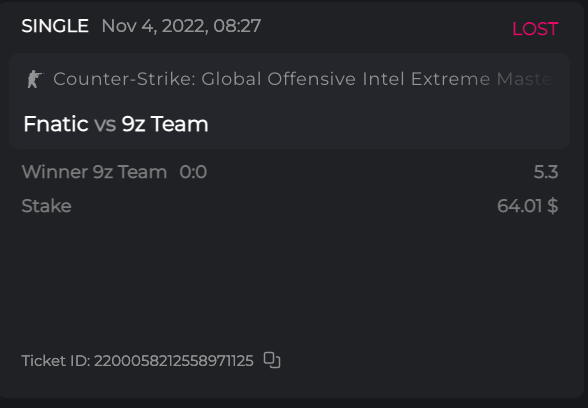588x408 pixels.
Task: Click the 5.3 odds value
Action: pos(546,172)
